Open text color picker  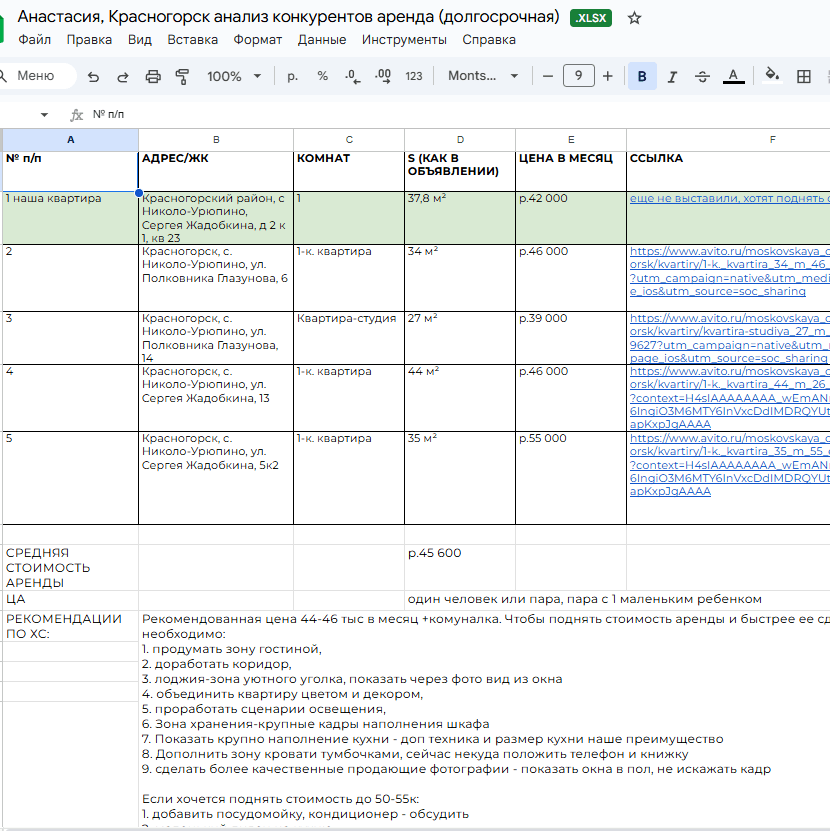[x=734, y=76]
